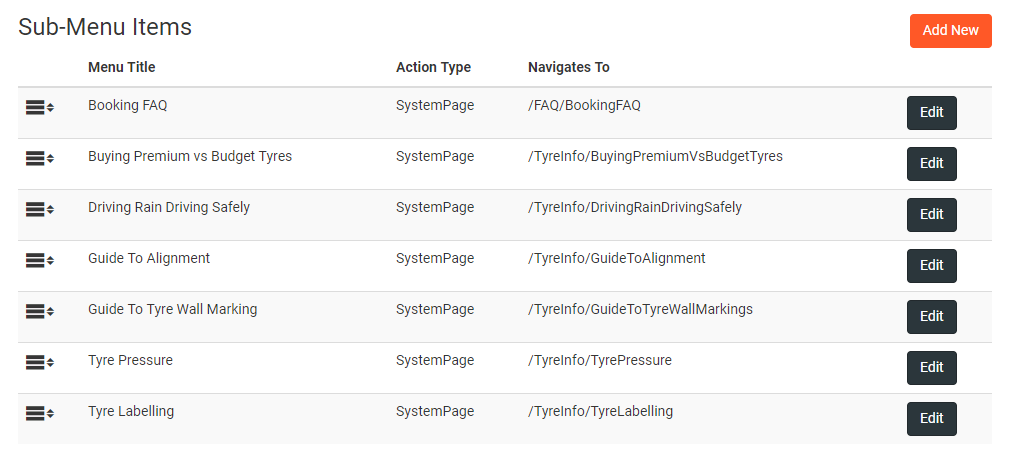Click the drag handle for Driving Rain Driving Safely
This screenshot has height=451, width=1012.
pos(39,209)
